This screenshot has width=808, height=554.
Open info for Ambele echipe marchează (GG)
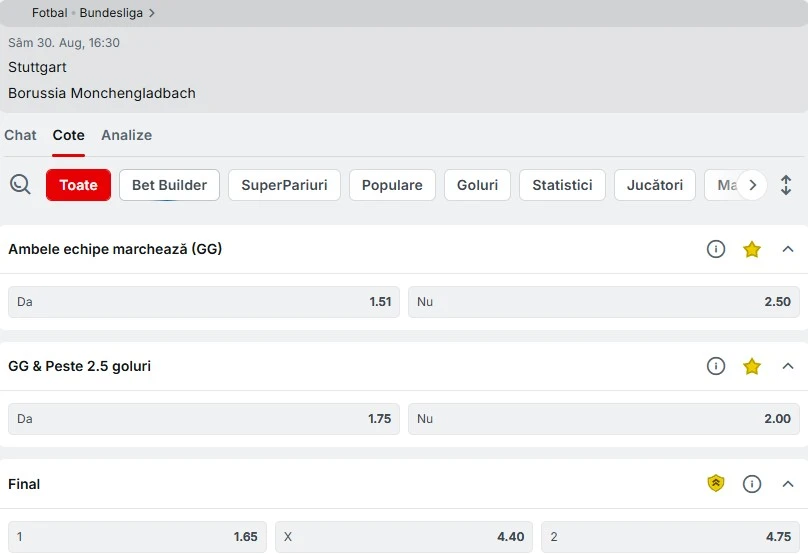coord(715,249)
